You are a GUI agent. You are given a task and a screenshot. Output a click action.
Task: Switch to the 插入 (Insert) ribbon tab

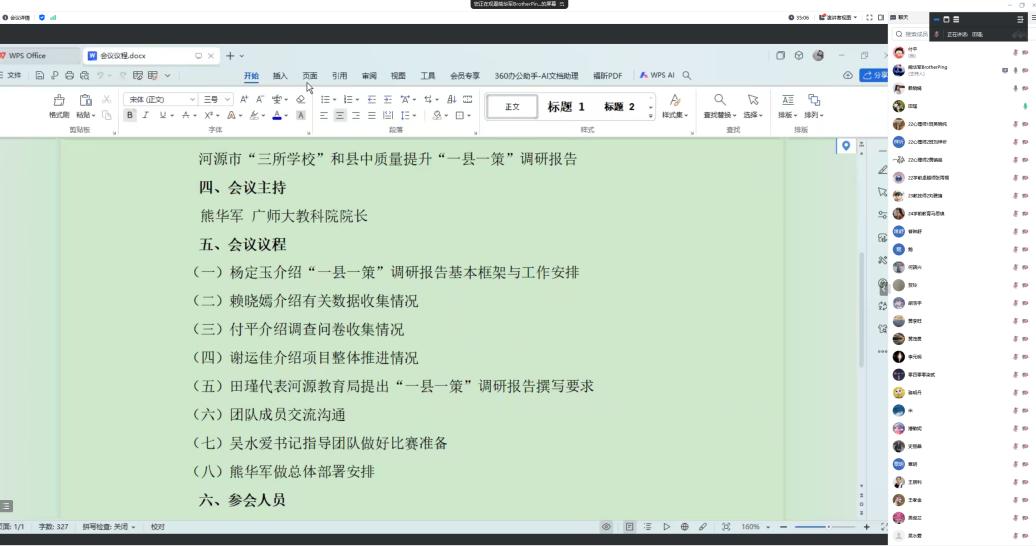pos(280,76)
